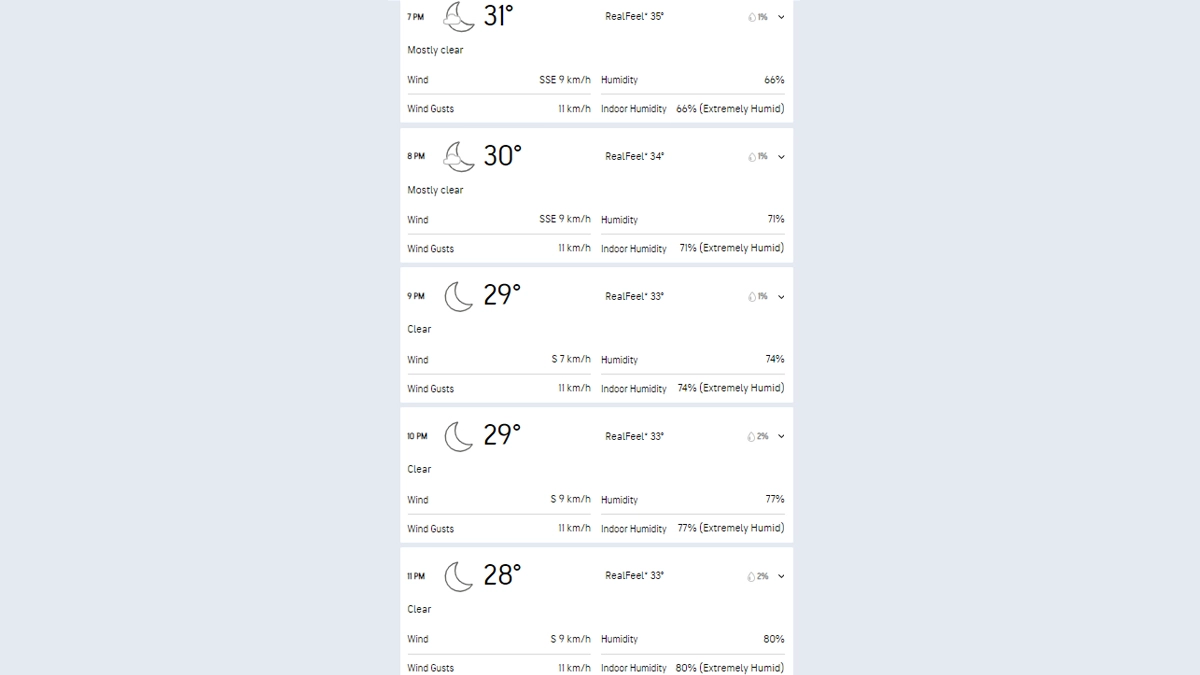
Task: Expand the 10 PM hourly forecast chevron
Action: pyautogui.click(x=781, y=437)
